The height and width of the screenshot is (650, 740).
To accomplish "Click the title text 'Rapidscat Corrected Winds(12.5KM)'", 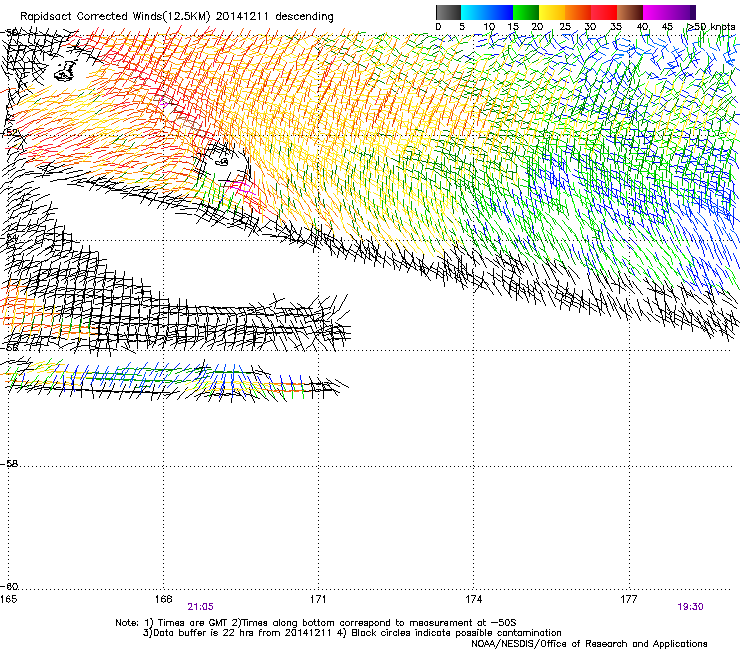I will (115, 17).
